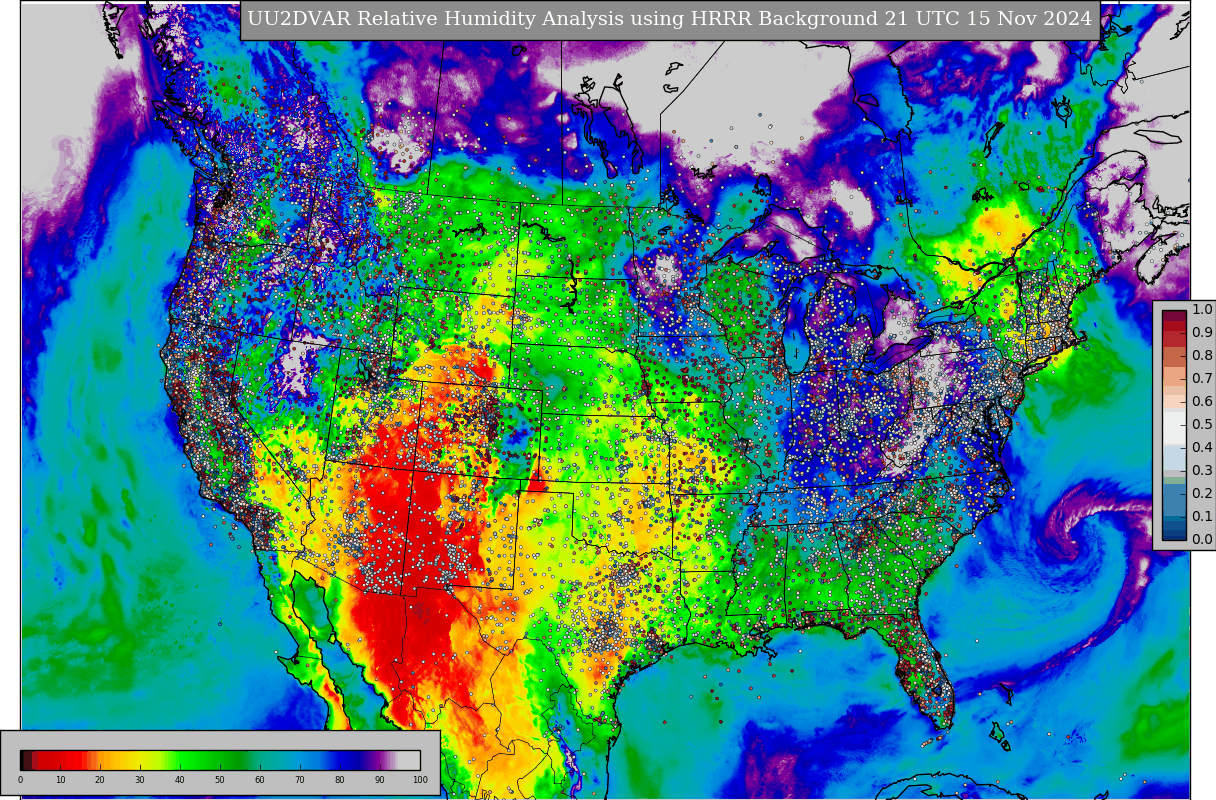Click the 0.2 label on right color scale
The width and height of the screenshot is (1216, 800).
1202,493
